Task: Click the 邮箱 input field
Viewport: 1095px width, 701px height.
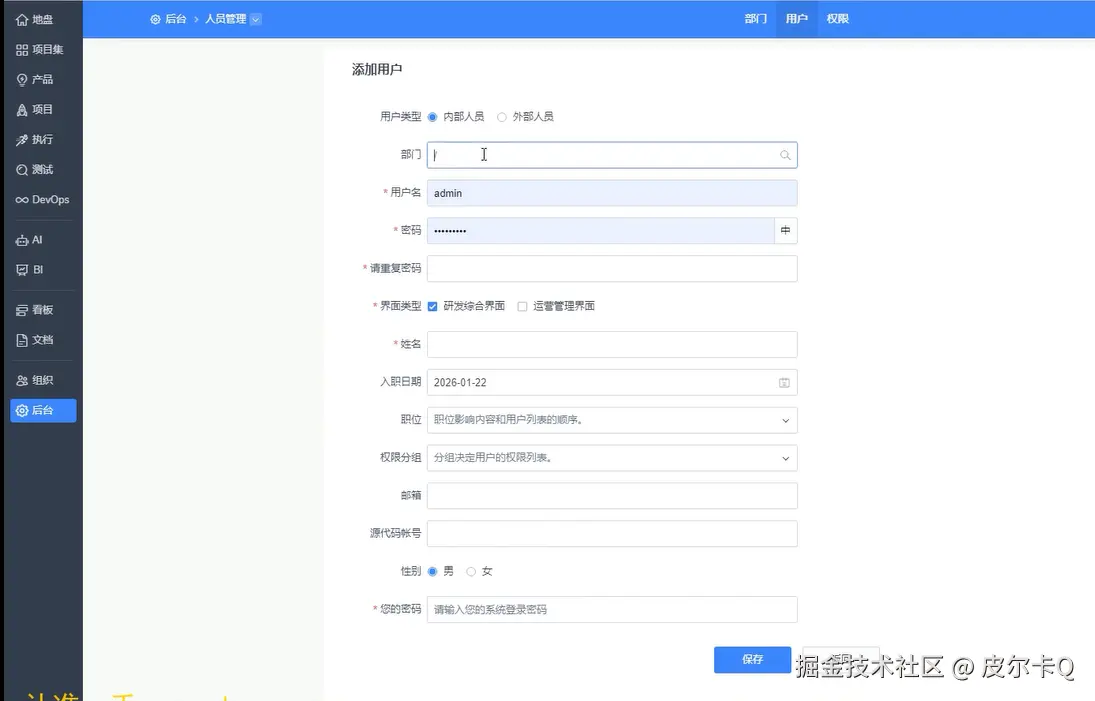Action: pos(612,496)
